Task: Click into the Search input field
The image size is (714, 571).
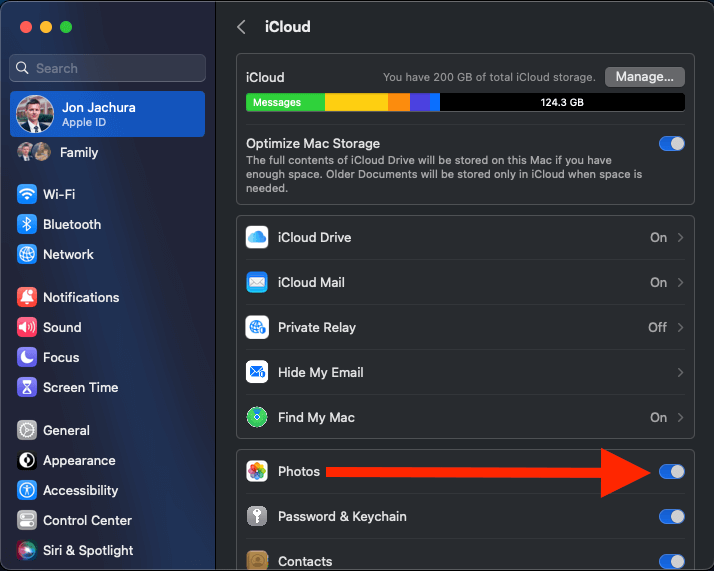Action: [107, 68]
